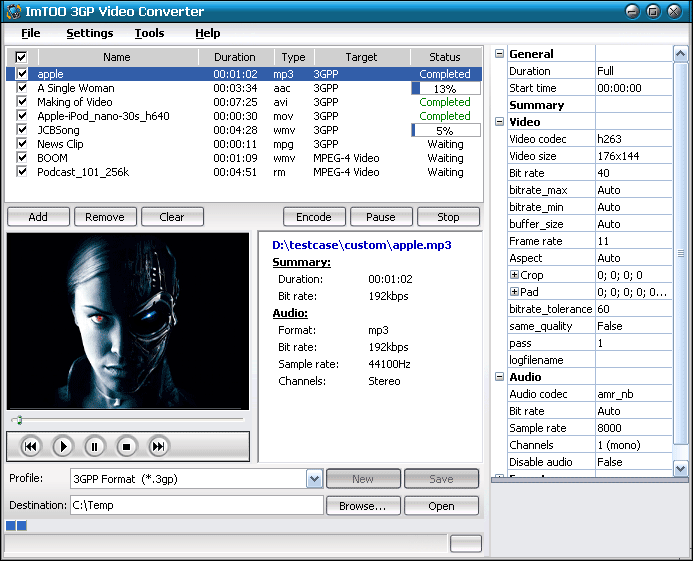This screenshot has height=561, width=693.
Task: Uncheck the Making of Video checkbox
Action: pos(22,102)
